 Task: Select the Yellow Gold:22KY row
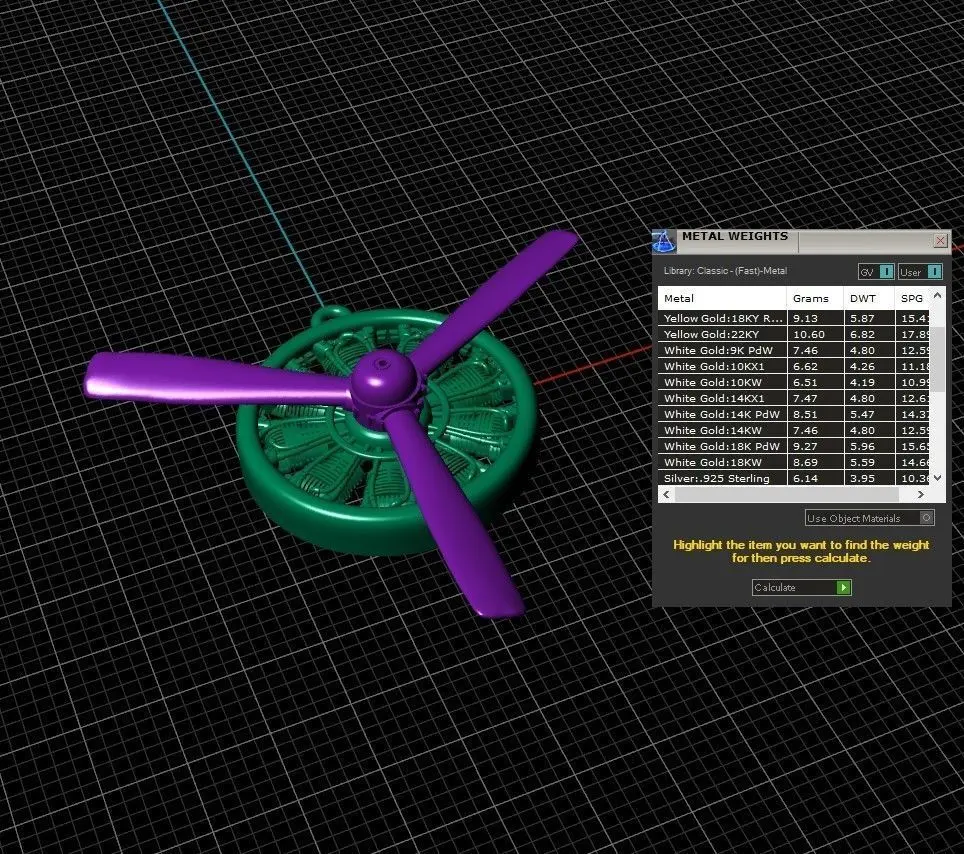click(x=794, y=334)
